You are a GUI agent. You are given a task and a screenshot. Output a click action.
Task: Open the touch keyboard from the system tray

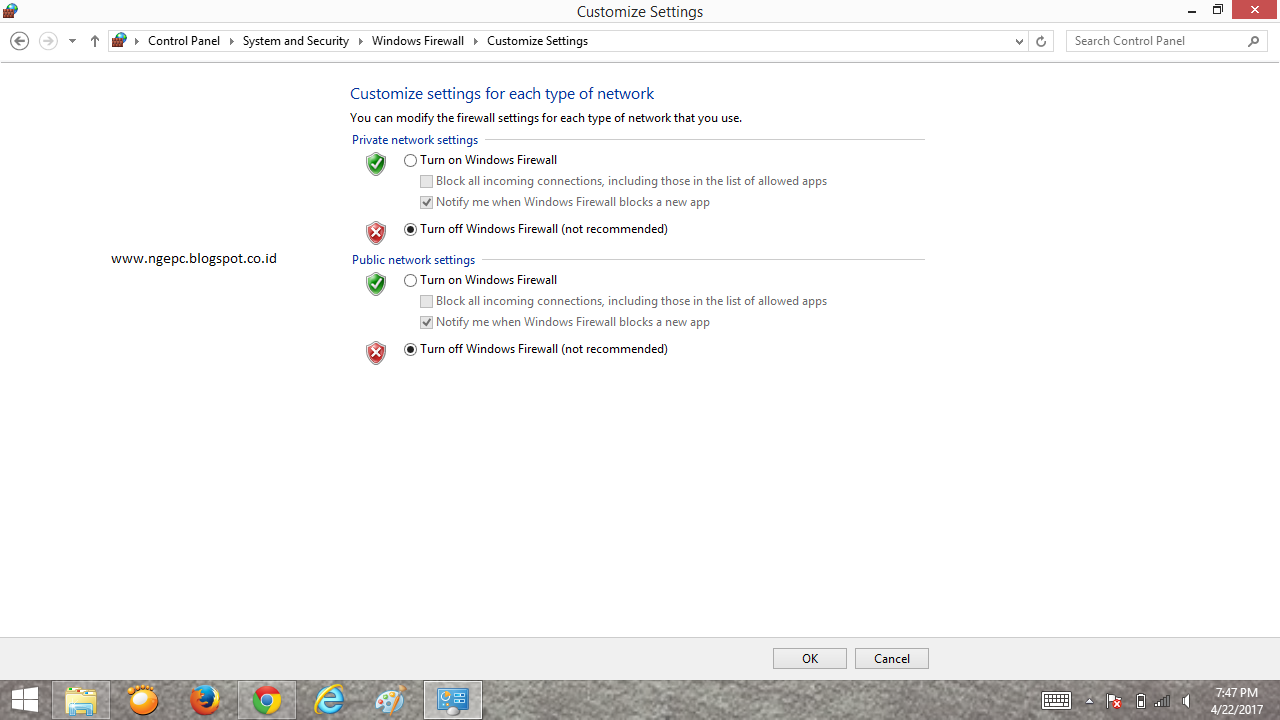point(1056,700)
